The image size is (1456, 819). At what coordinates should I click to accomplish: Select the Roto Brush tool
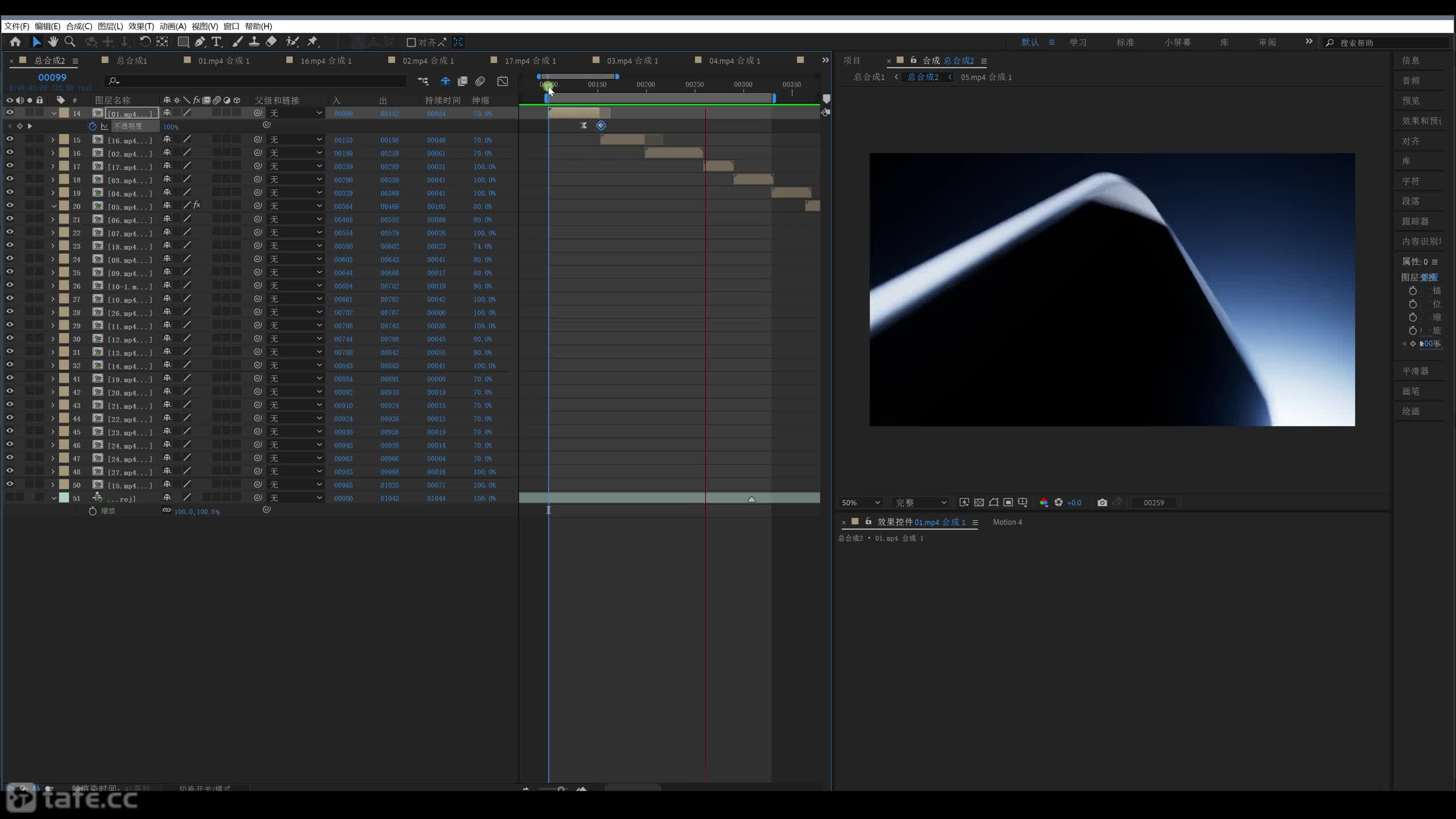click(292, 42)
